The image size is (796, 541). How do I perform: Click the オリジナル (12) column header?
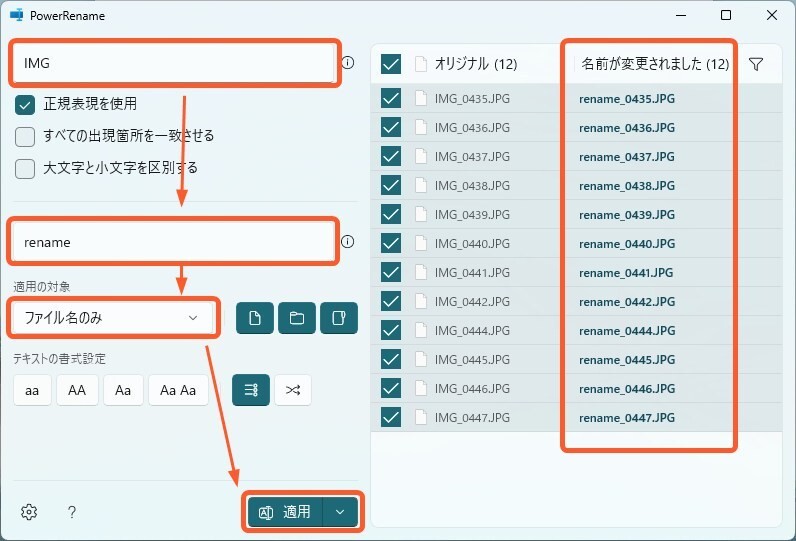point(476,64)
